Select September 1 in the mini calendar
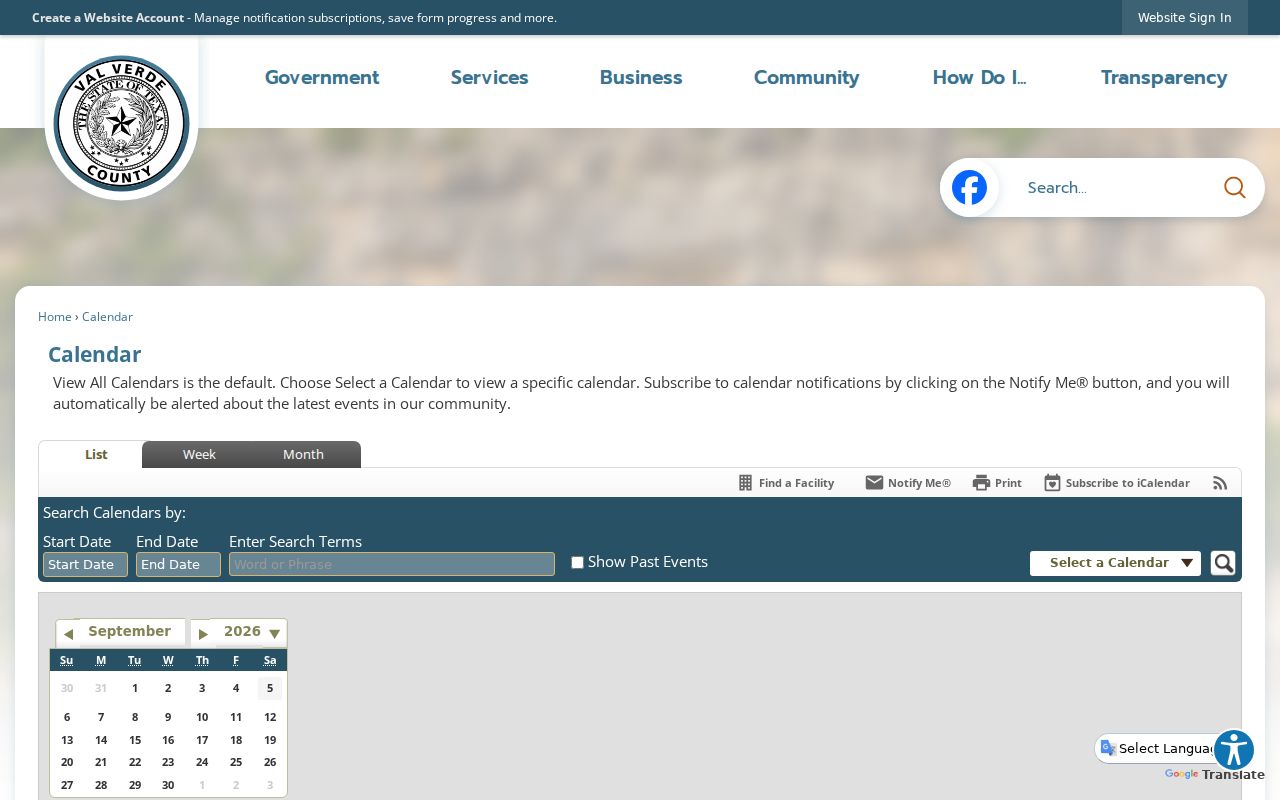Viewport: 1280px width, 800px height. coord(135,688)
